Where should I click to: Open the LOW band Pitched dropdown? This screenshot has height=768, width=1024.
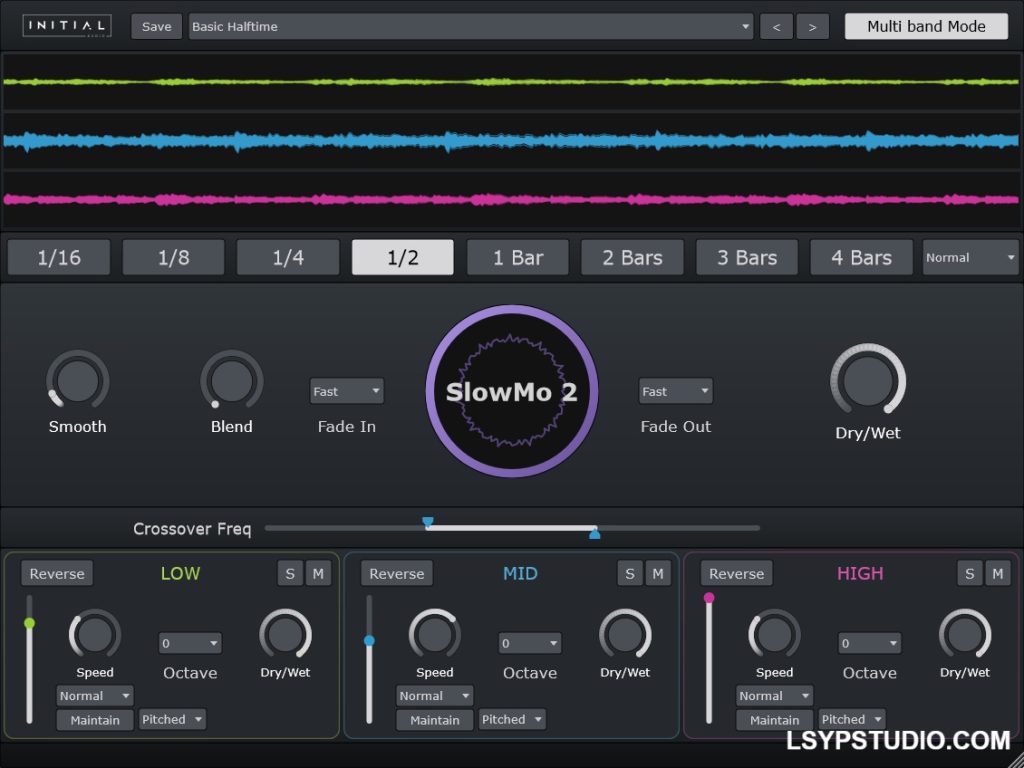[172, 719]
